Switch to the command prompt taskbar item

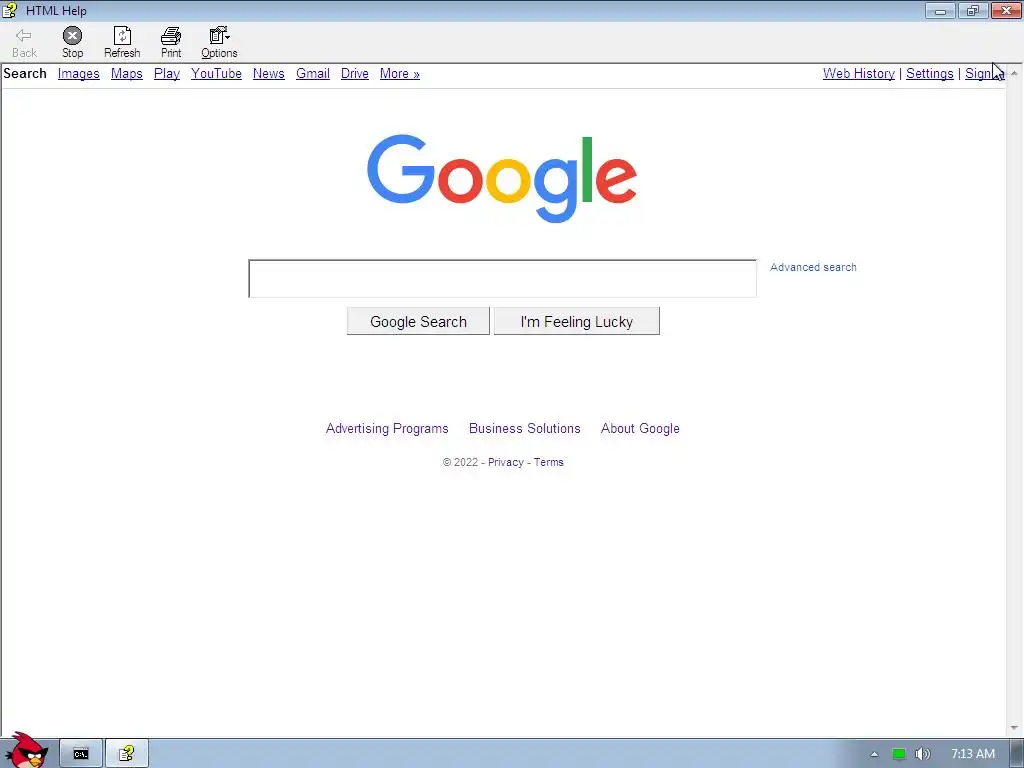81,754
